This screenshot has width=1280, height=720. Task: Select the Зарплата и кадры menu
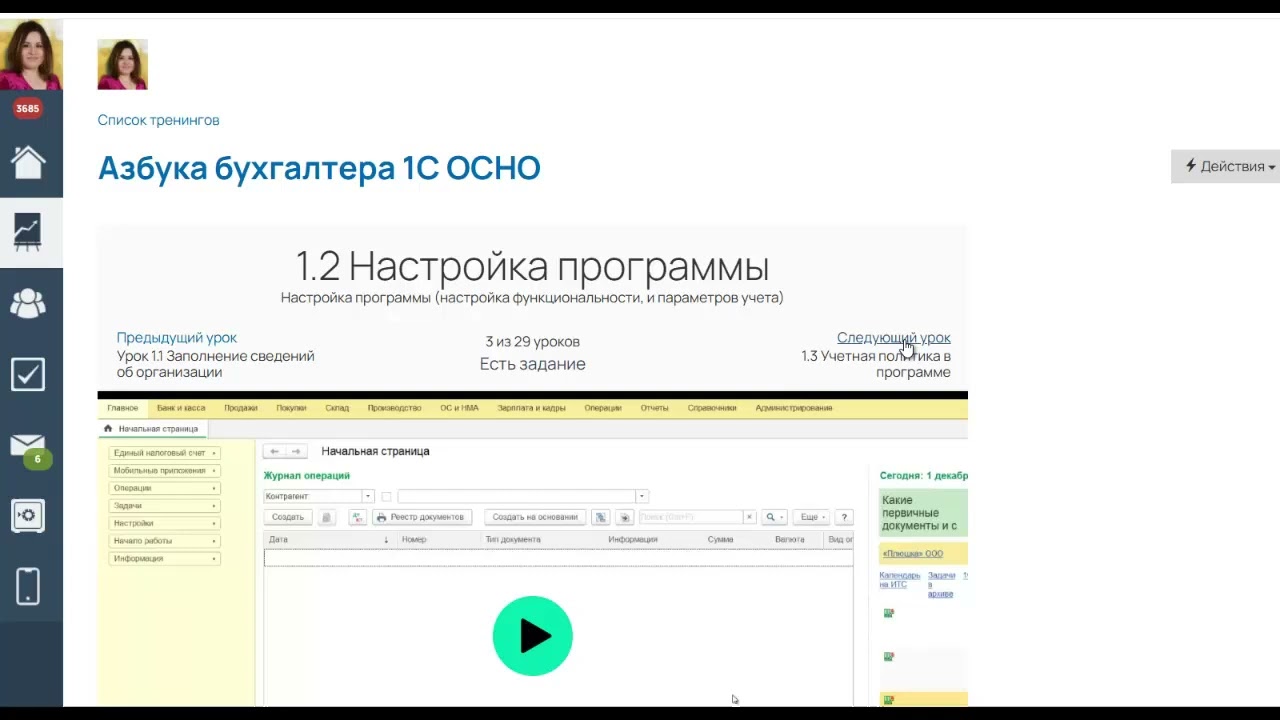point(532,408)
